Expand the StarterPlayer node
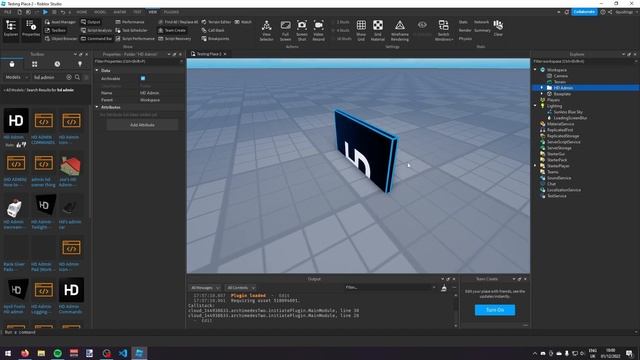The height and width of the screenshot is (360, 640). (536, 166)
